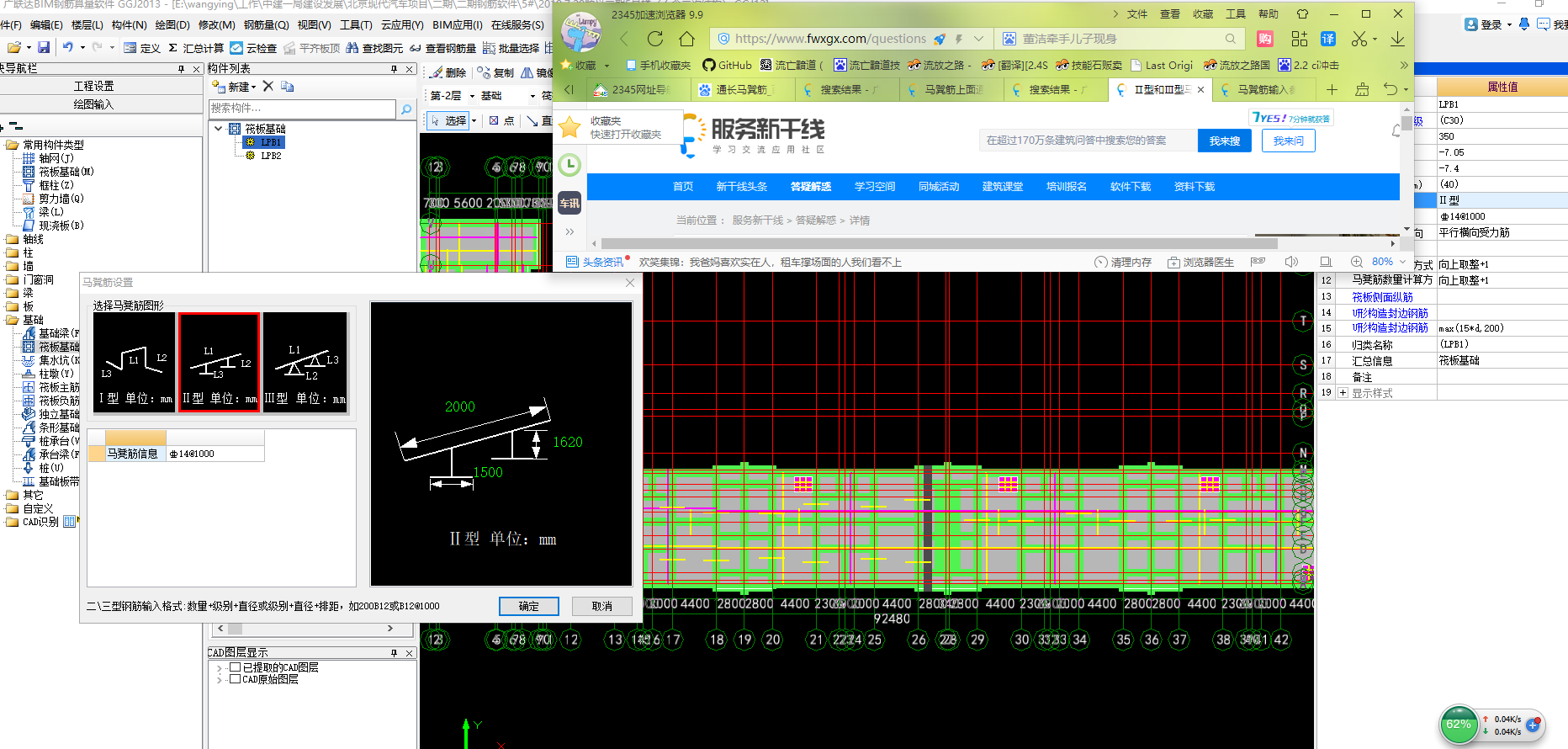Click browser home icon
Image resolution: width=1568 pixels, height=749 pixels.
coord(687,38)
